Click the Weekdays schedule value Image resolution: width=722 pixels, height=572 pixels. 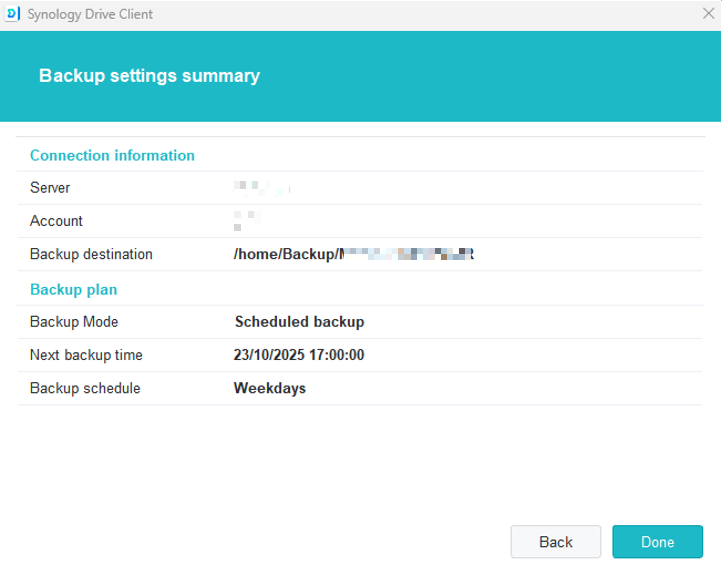point(270,388)
